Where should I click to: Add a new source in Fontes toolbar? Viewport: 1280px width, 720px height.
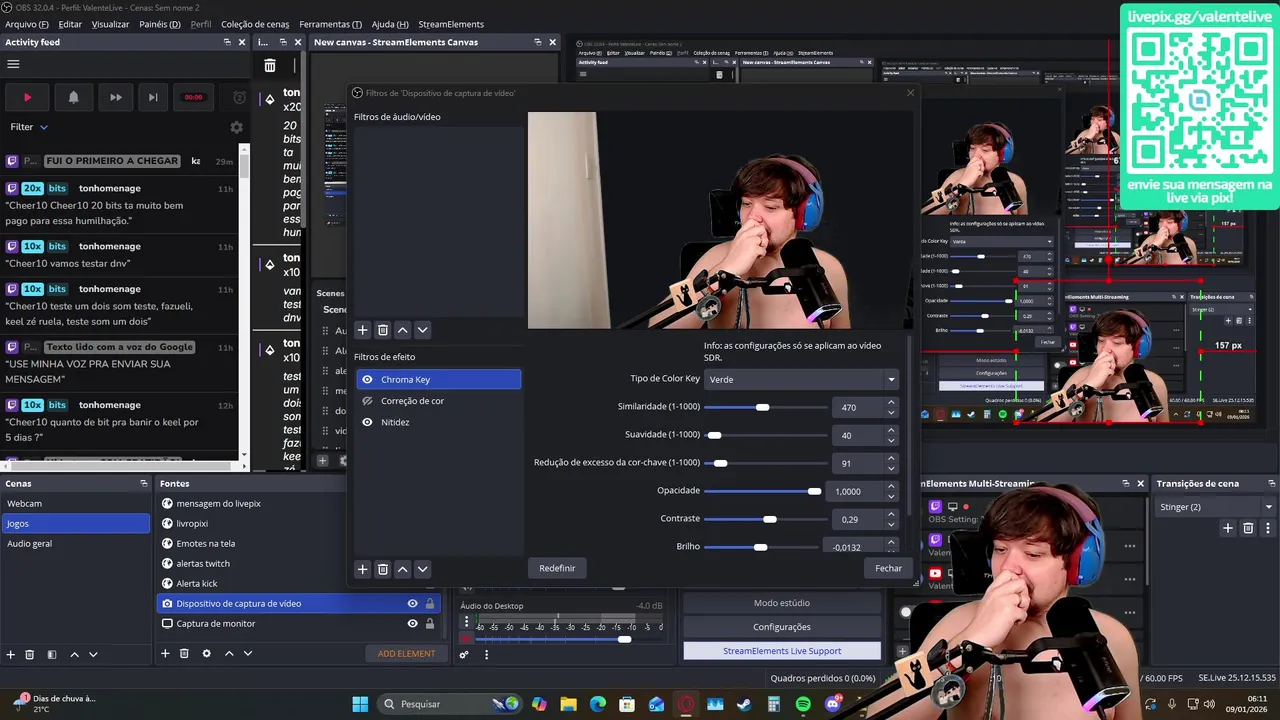pos(165,654)
